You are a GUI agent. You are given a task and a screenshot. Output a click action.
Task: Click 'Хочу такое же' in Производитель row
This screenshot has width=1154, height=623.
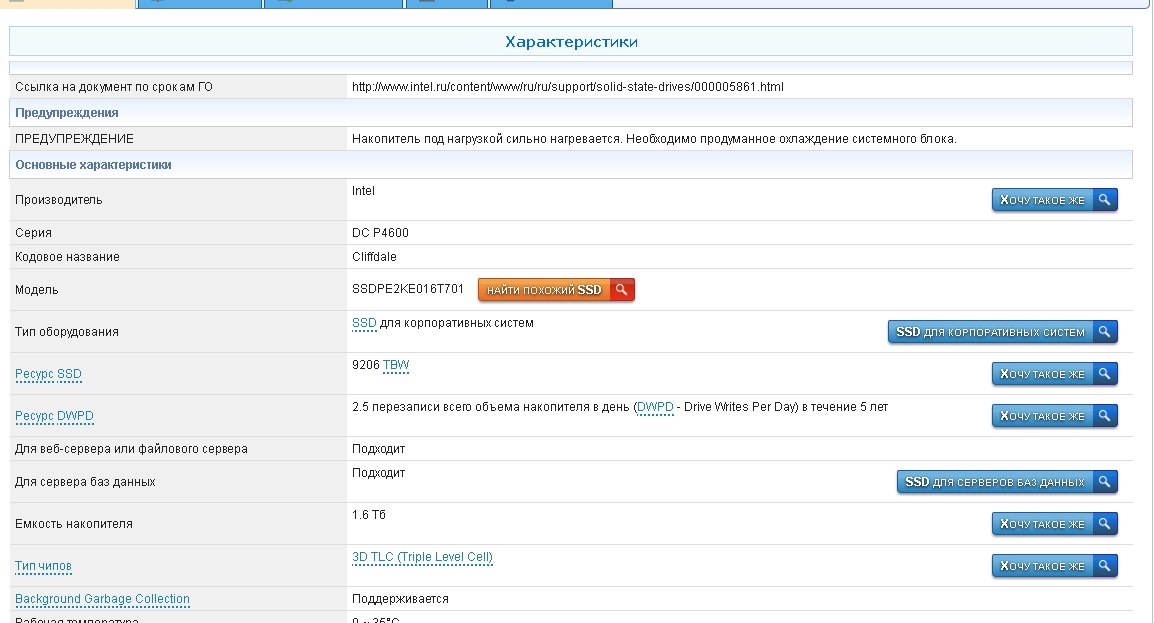1055,200
